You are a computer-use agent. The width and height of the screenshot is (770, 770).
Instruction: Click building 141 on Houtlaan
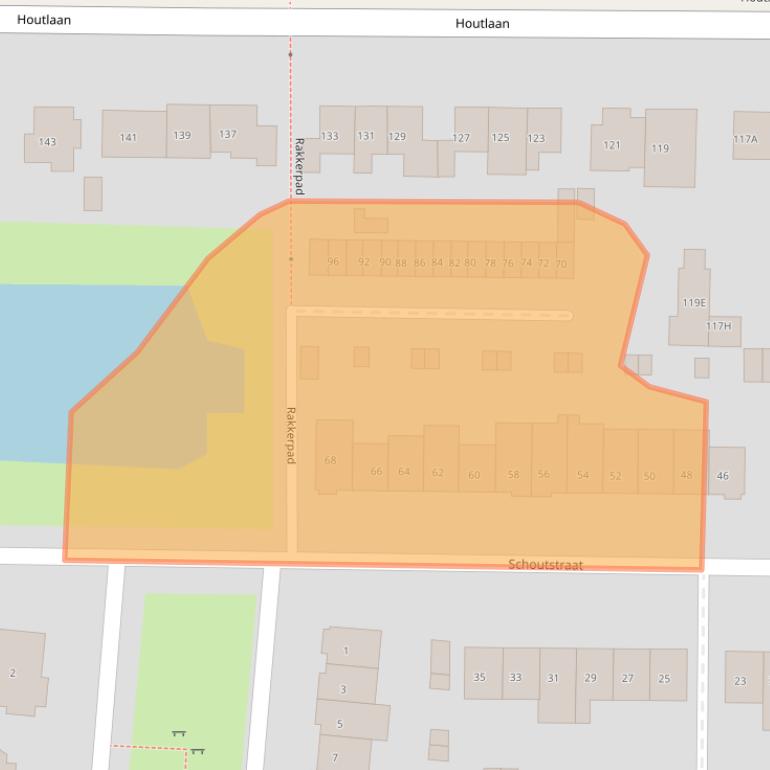click(x=129, y=137)
